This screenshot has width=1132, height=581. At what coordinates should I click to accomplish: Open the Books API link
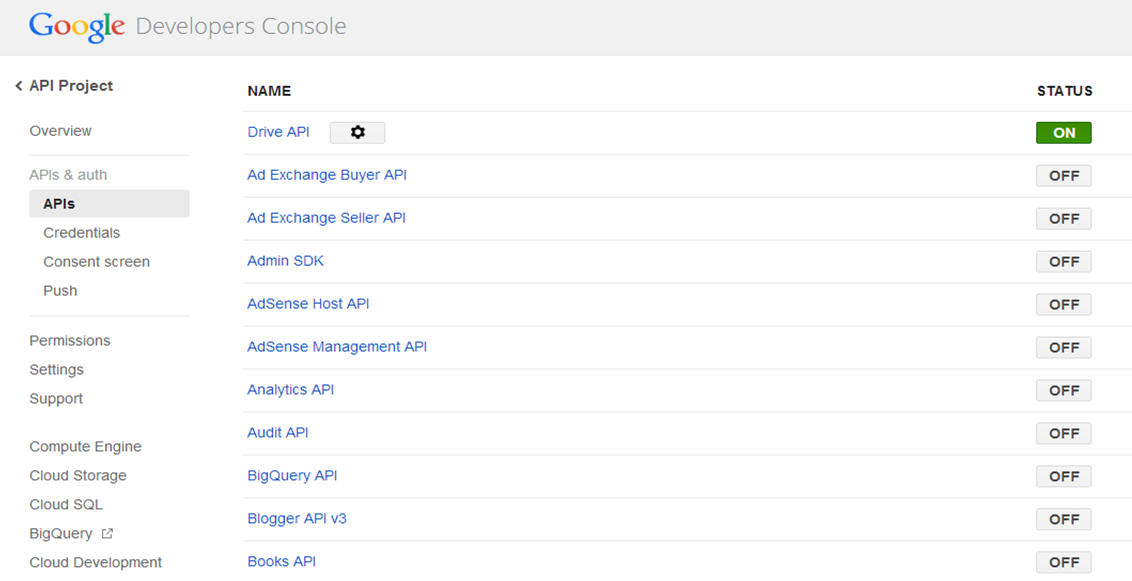click(x=282, y=561)
